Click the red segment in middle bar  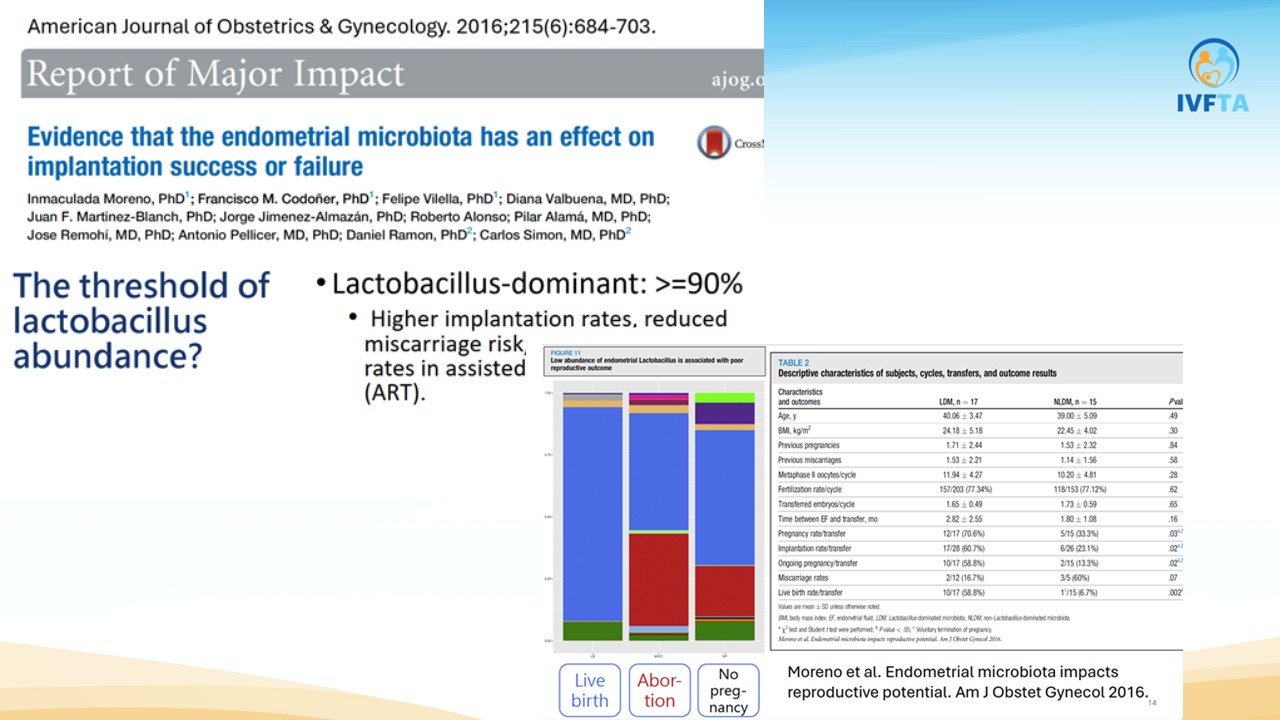pyautogui.click(x=658, y=578)
